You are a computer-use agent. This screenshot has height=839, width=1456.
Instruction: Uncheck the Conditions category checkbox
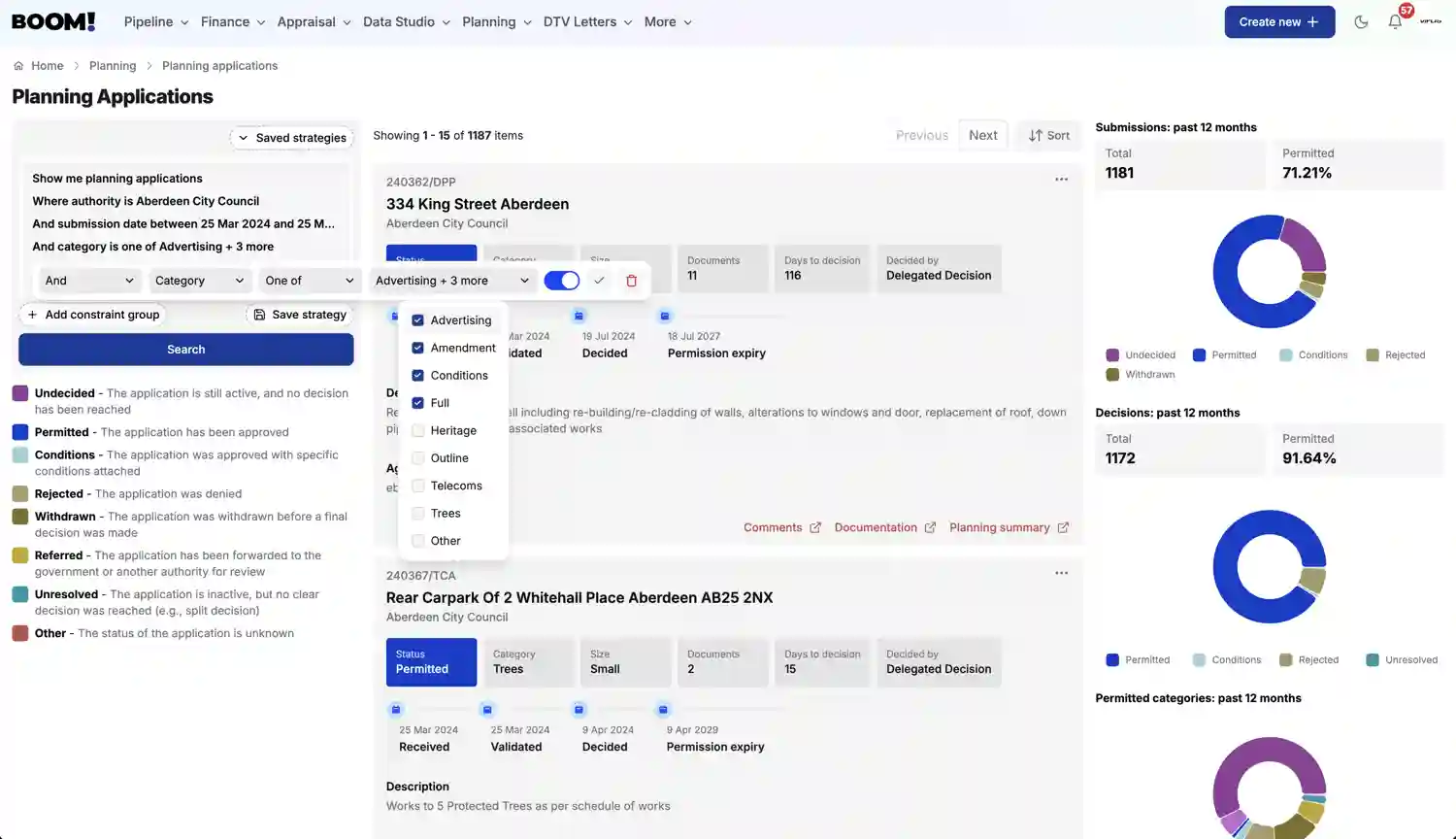click(417, 375)
